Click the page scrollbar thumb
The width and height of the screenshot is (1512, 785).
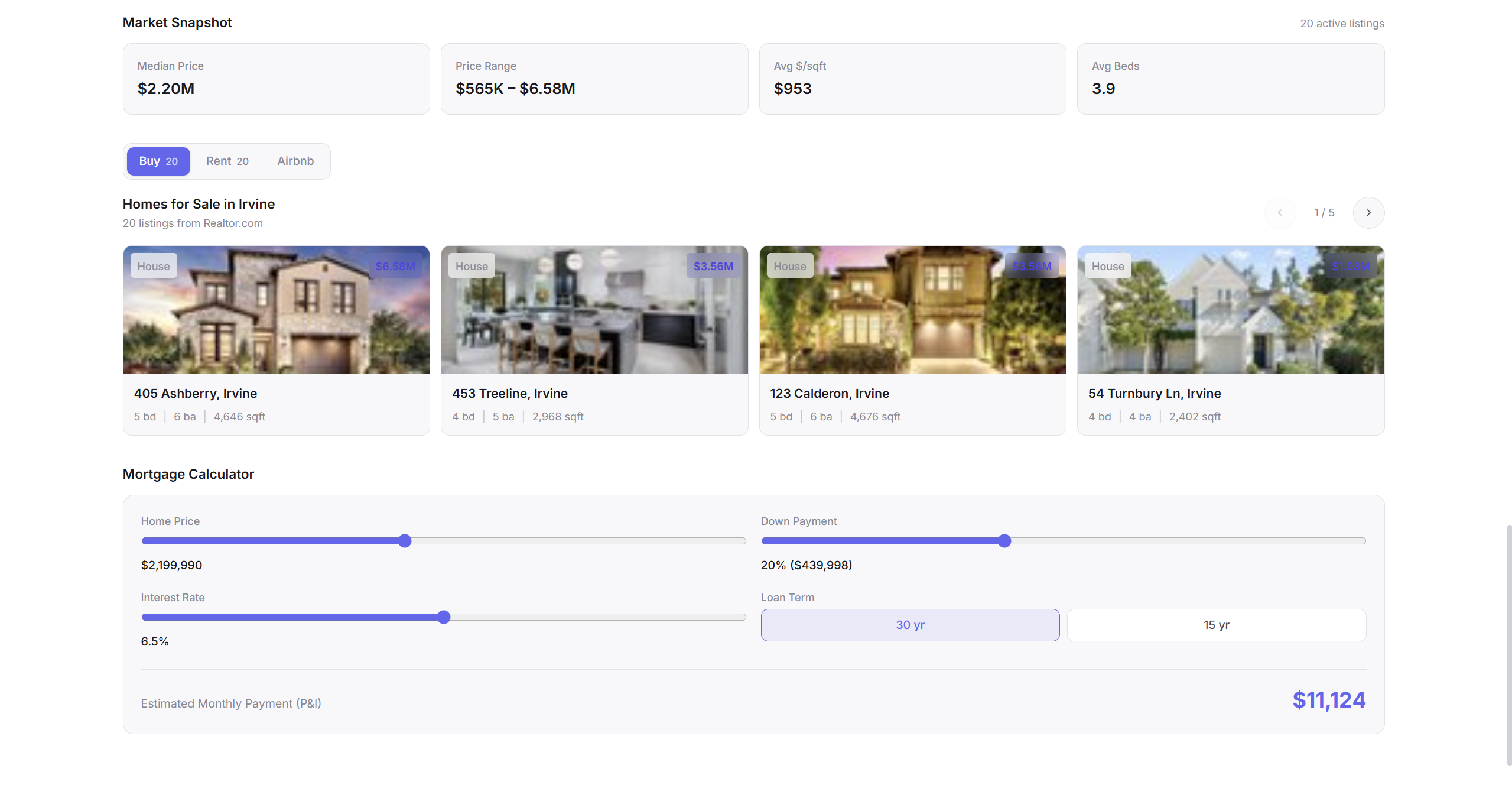pos(1508,644)
